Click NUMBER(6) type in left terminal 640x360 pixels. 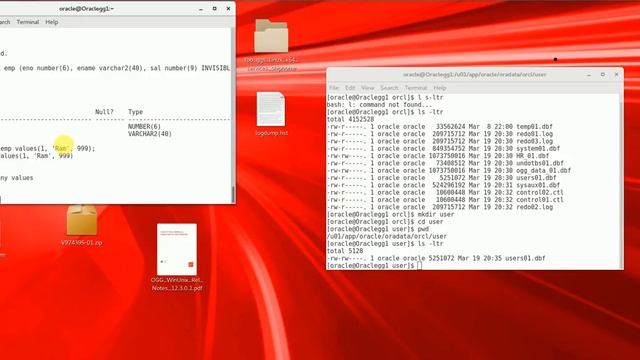(x=144, y=127)
